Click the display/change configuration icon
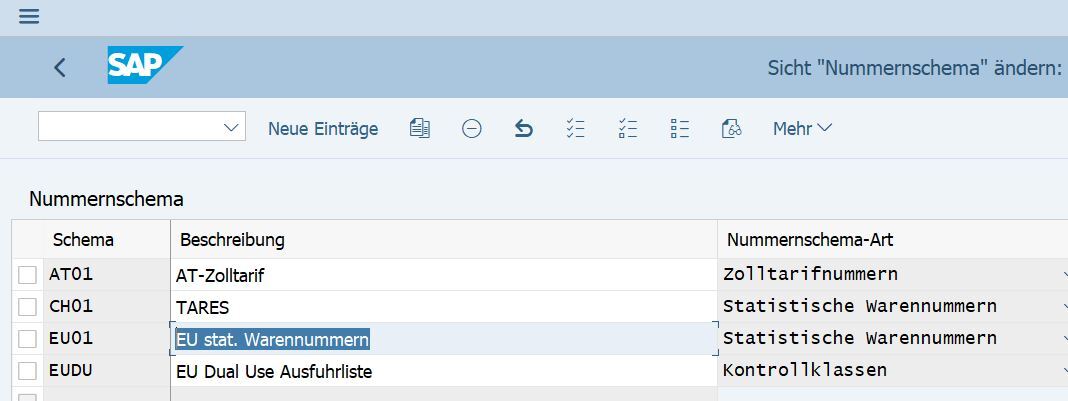This screenshot has height=401, width=1068. click(x=731, y=128)
